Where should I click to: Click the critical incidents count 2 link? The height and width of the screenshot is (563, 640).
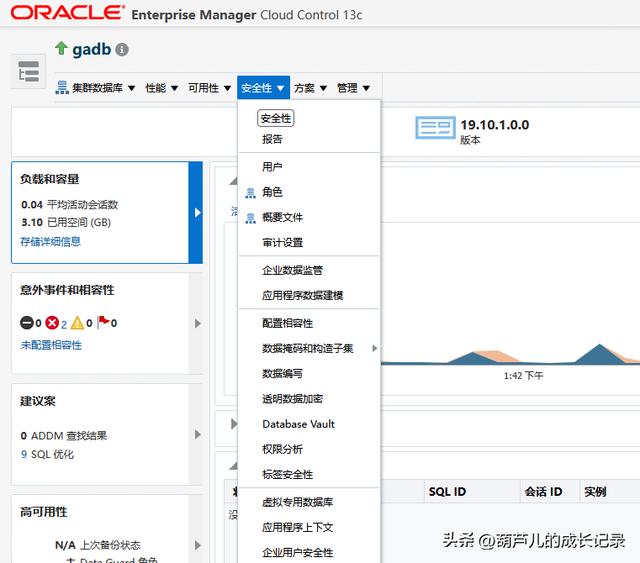[x=64, y=324]
